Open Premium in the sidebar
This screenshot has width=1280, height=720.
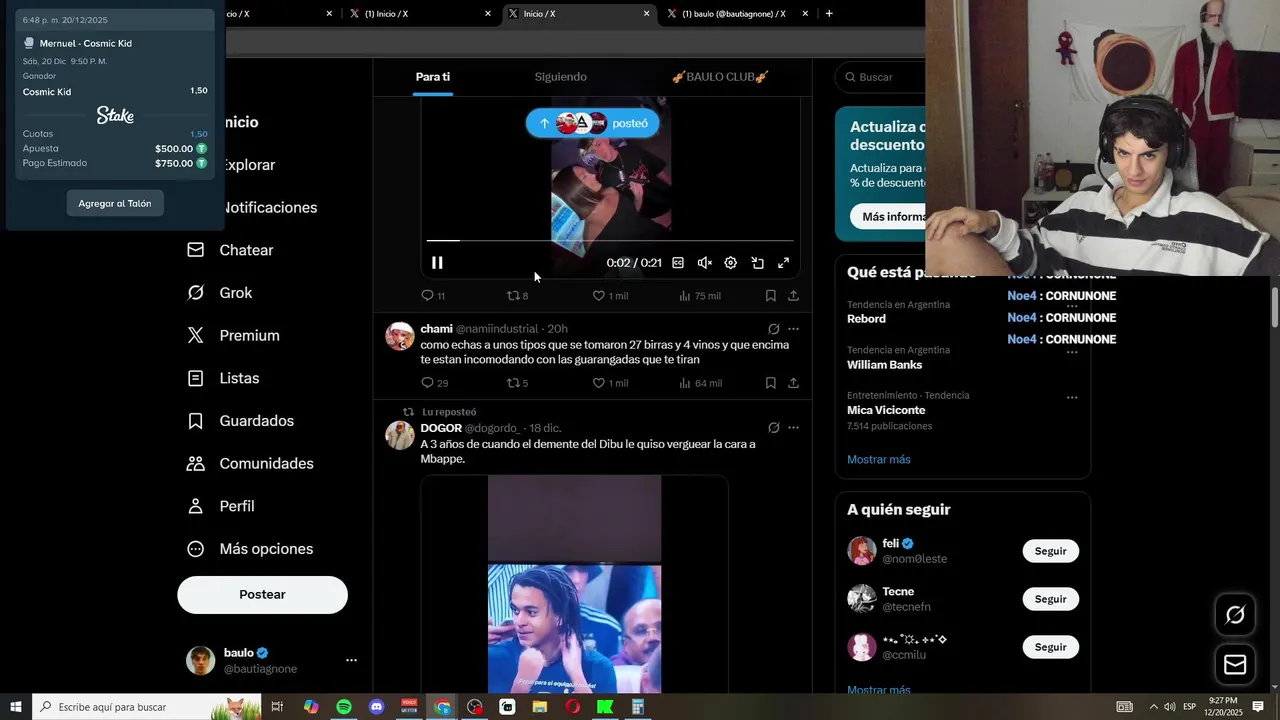(x=234, y=336)
